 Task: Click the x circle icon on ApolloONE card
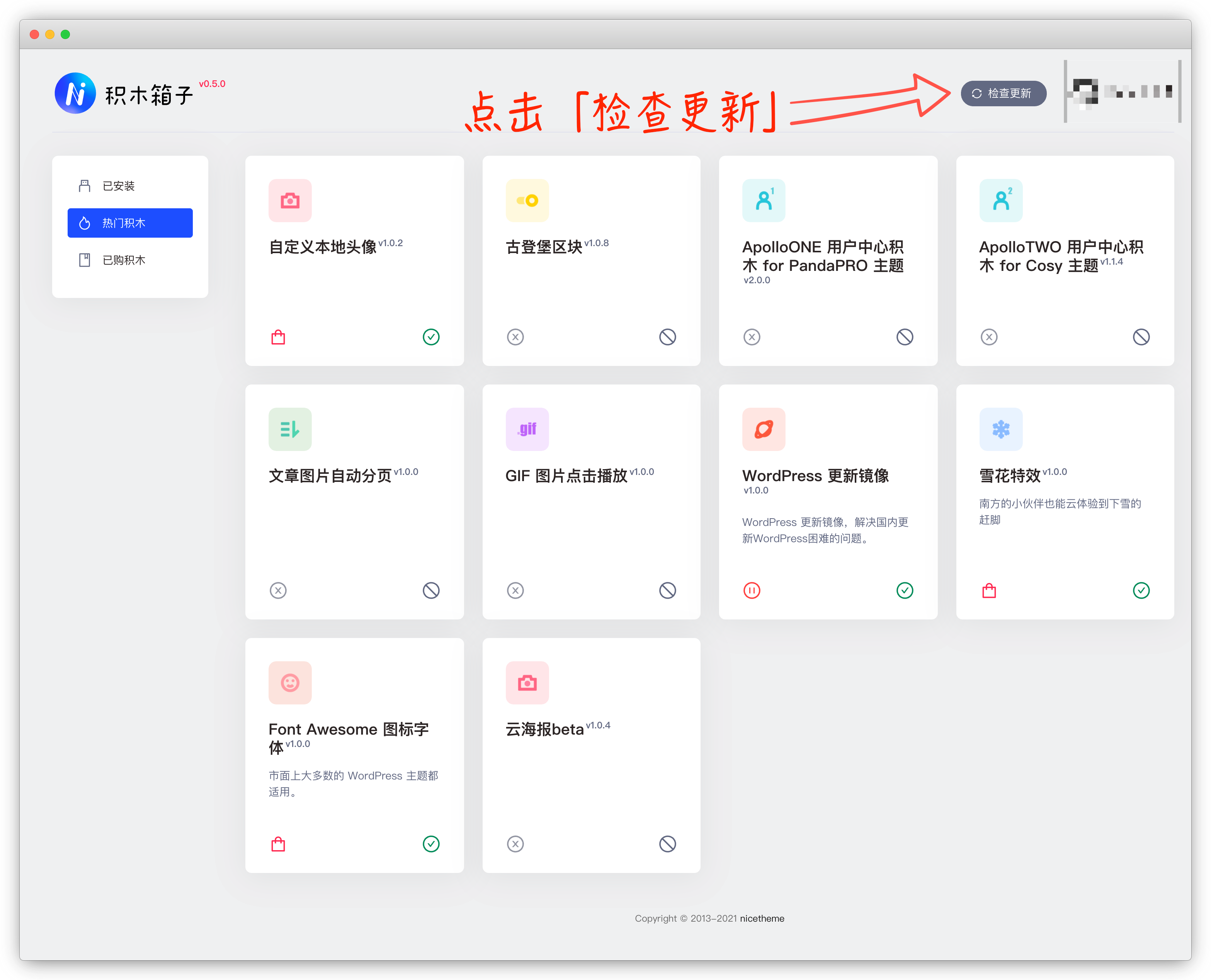click(752, 337)
